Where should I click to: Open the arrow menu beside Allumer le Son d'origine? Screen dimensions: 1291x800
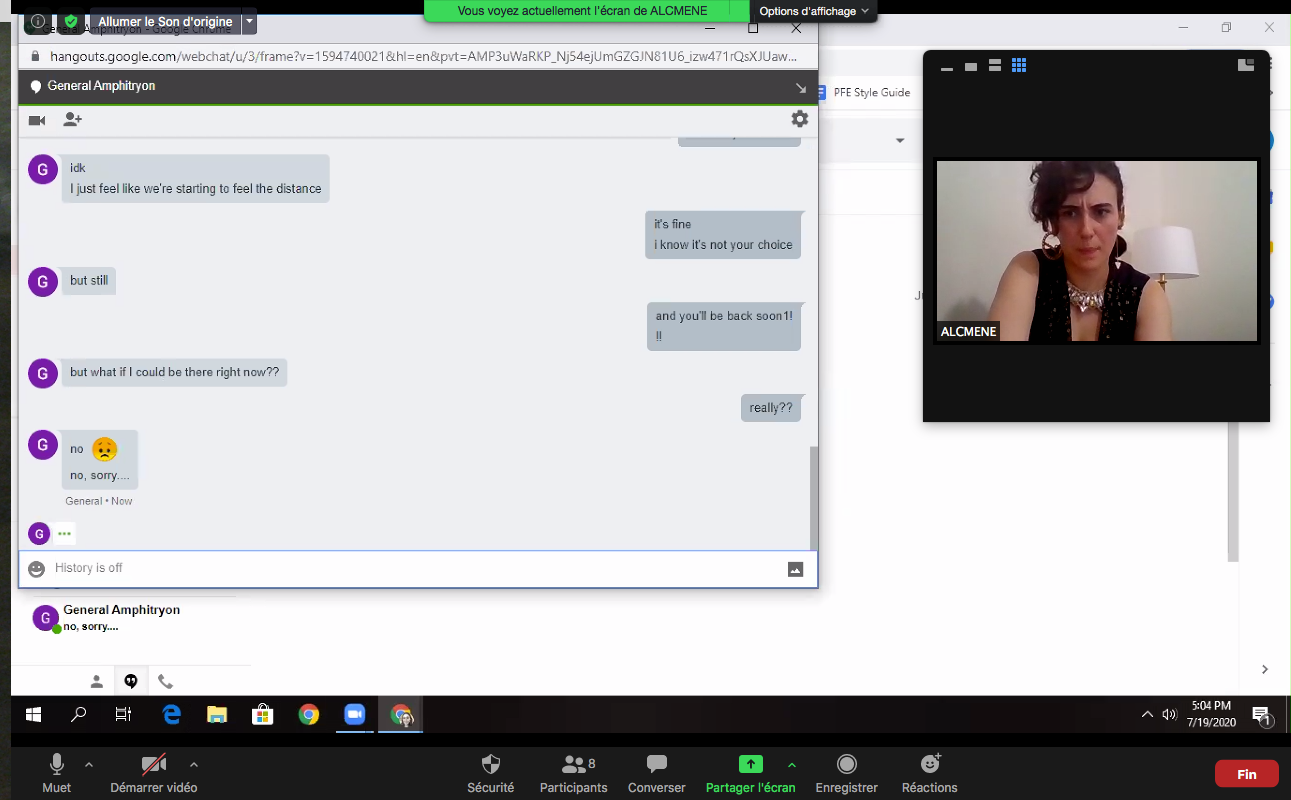pos(249,21)
